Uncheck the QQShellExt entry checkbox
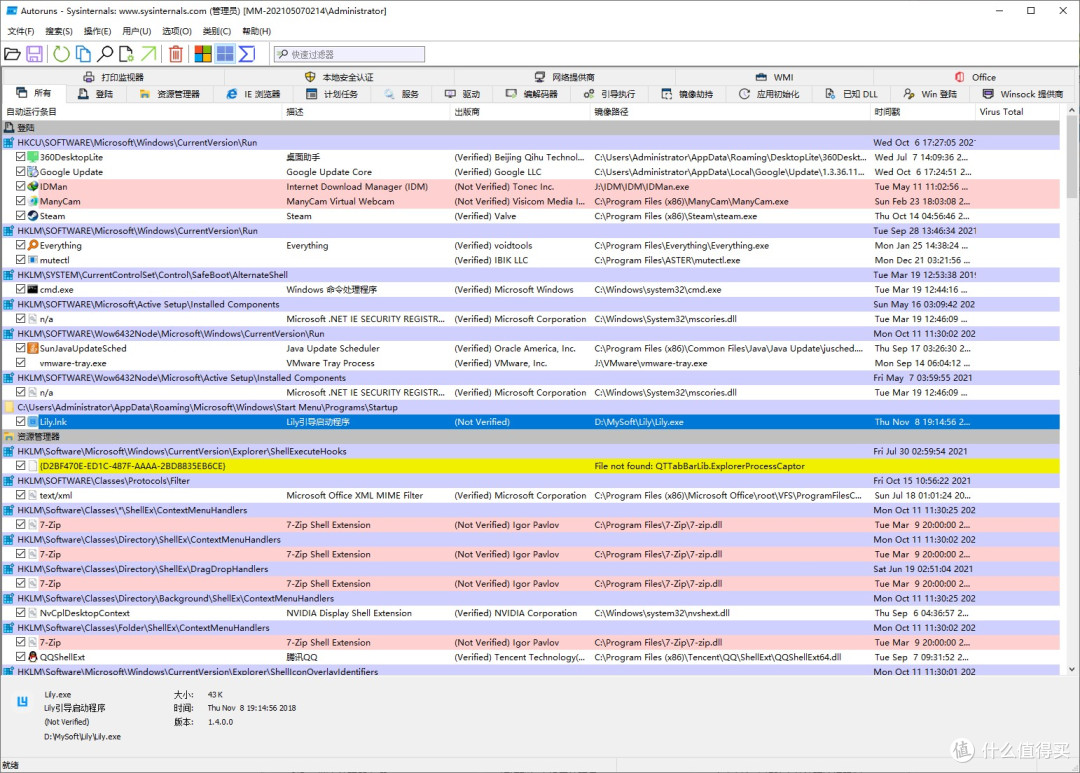The height and width of the screenshot is (773, 1080). (21, 657)
